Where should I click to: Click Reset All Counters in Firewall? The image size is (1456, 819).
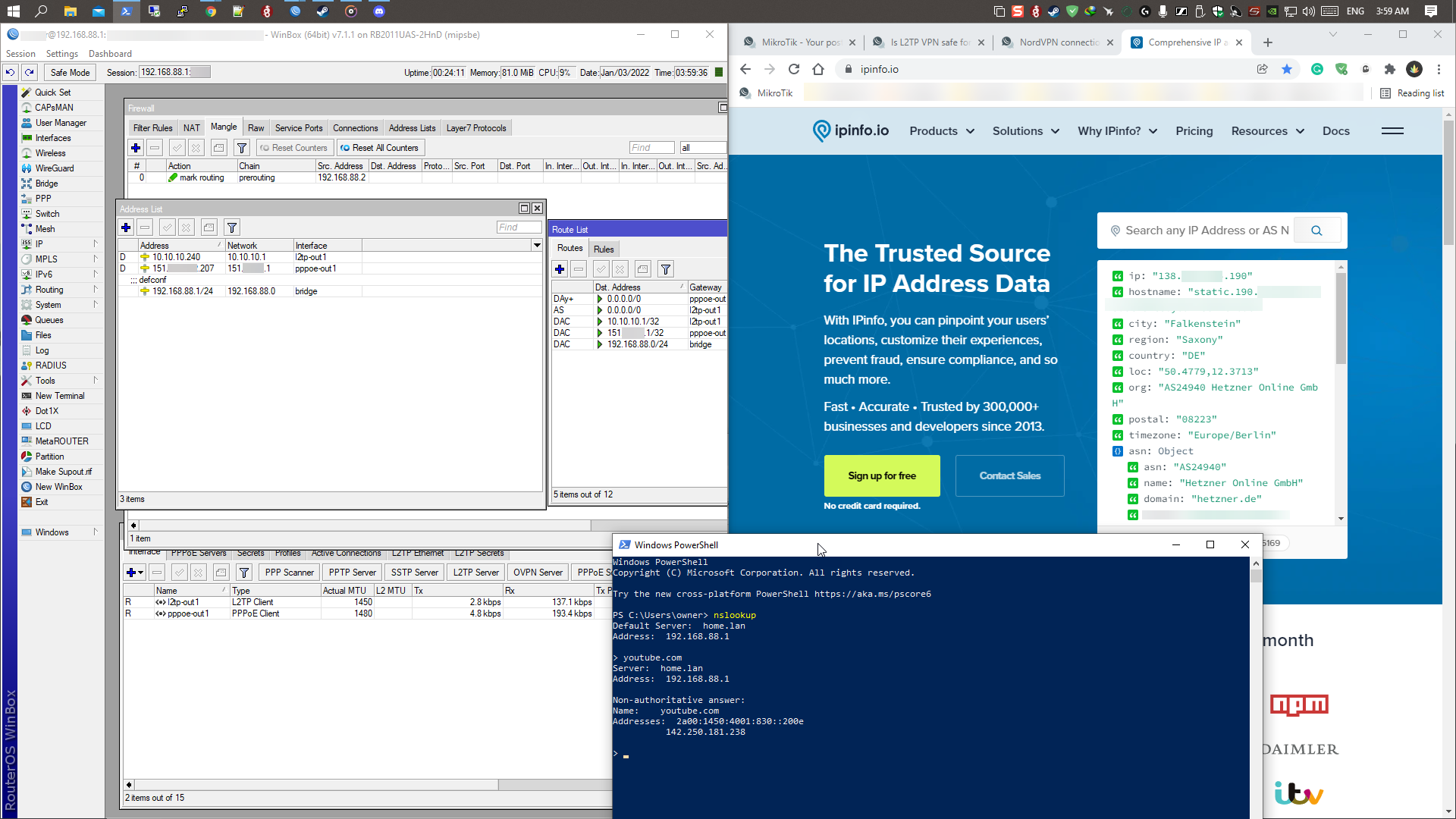tap(379, 148)
